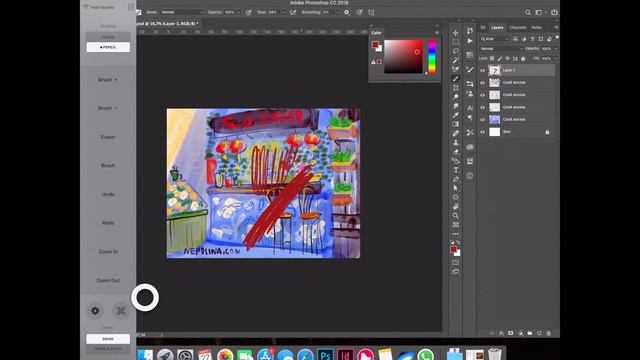Open left sidebar settings gear
The height and width of the screenshot is (360, 640).
pos(95,311)
